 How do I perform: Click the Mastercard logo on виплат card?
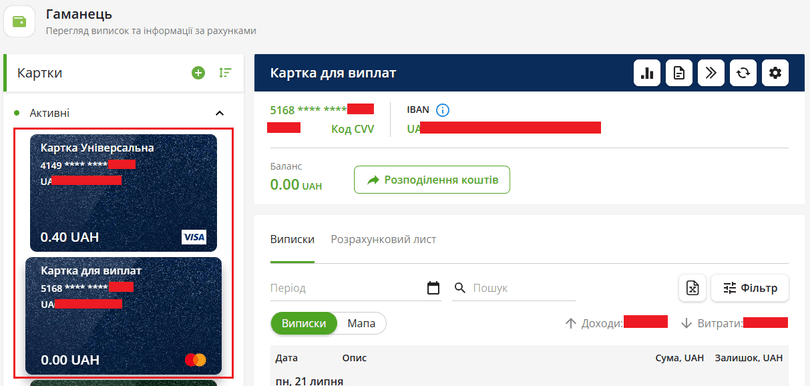tap(195, 360)
